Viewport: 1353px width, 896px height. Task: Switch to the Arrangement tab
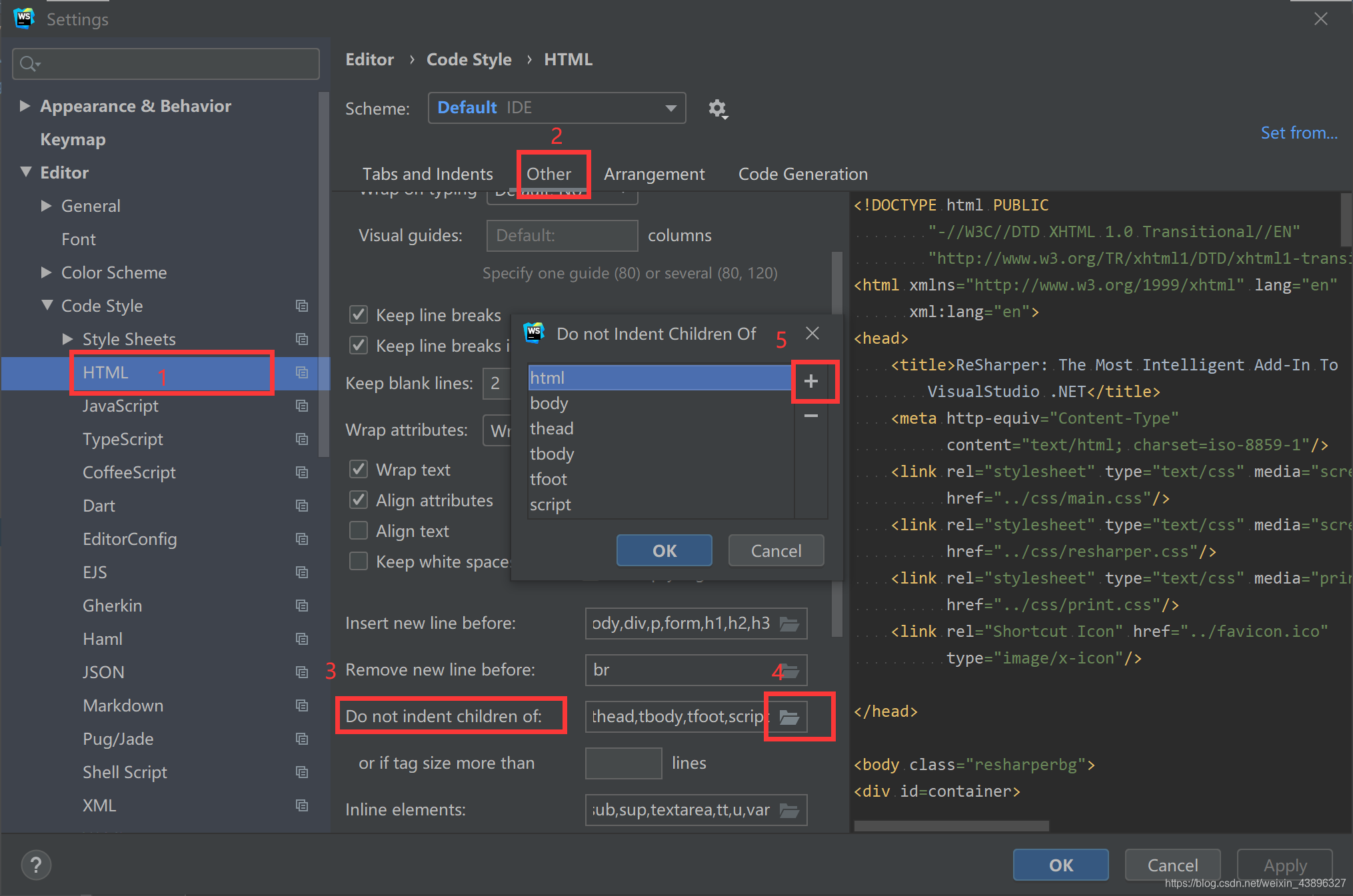pos(654,174)
